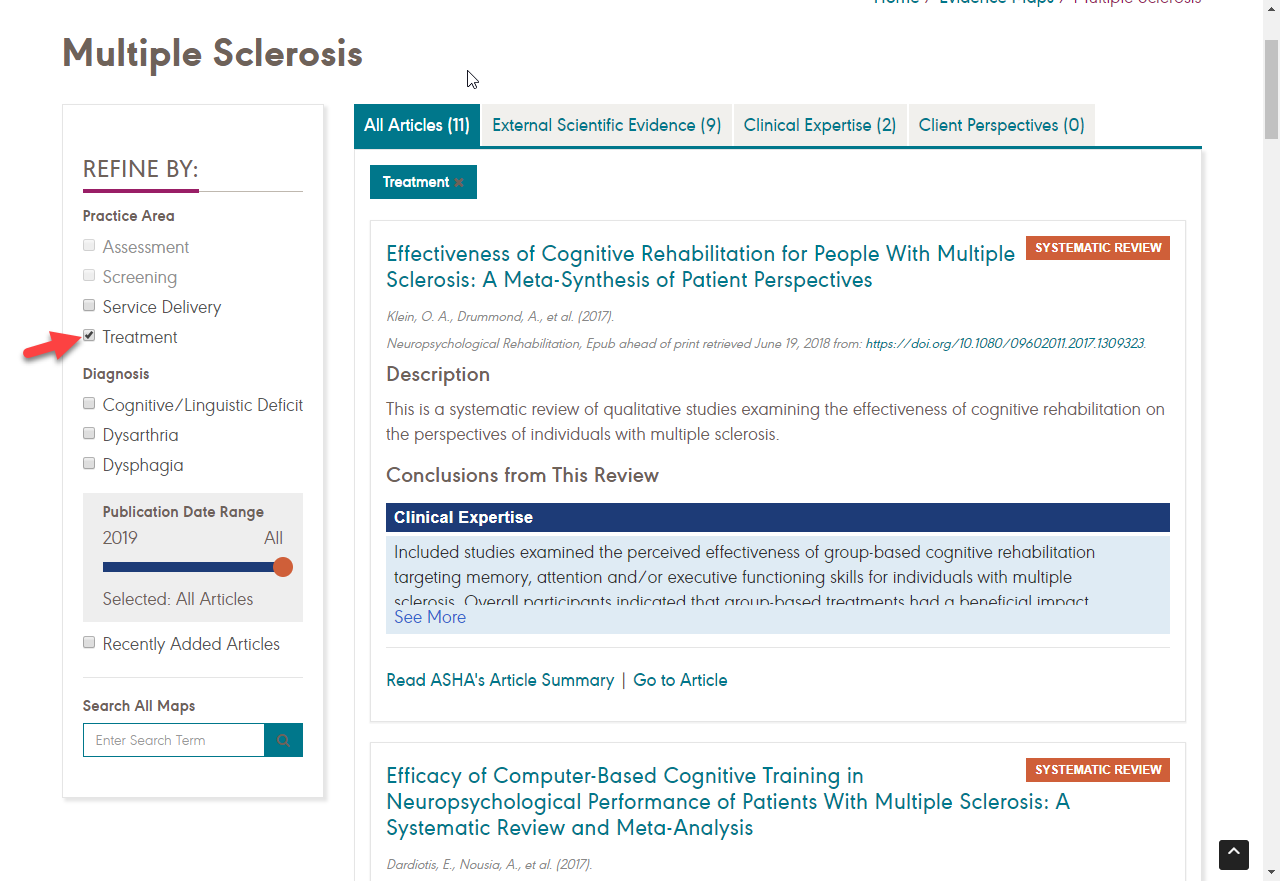
Task: Follow the Go to Article link
Action: point(680,680)
